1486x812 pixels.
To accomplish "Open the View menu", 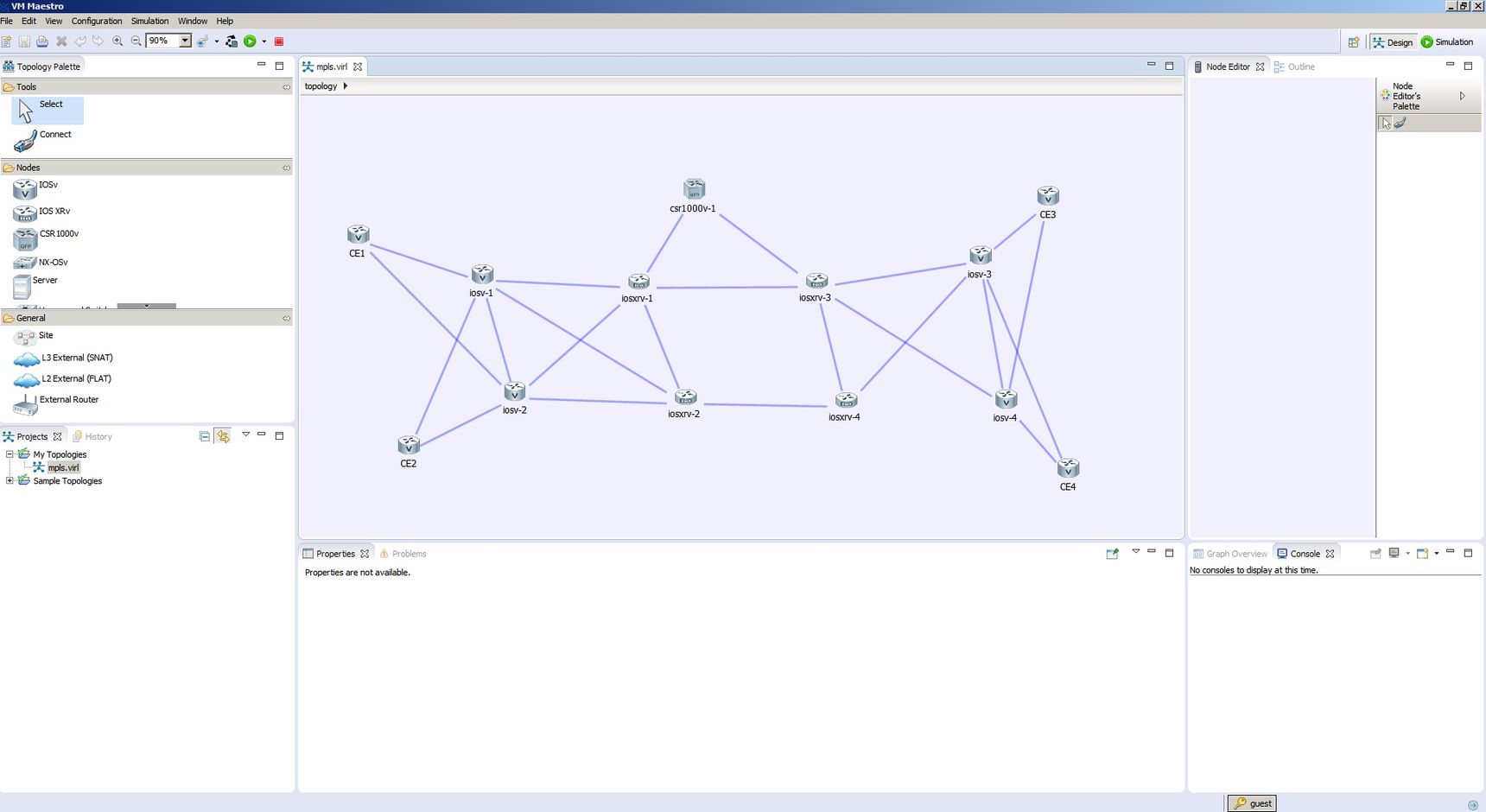I will (x=54, y=21).
